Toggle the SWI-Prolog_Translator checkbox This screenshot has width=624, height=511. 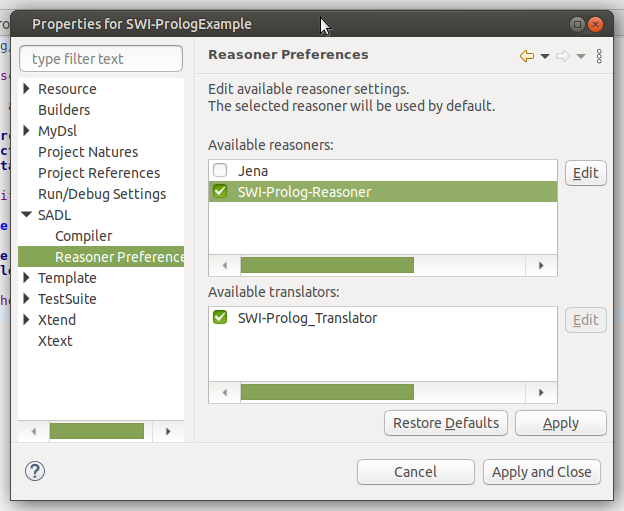(x=220, y=318)
